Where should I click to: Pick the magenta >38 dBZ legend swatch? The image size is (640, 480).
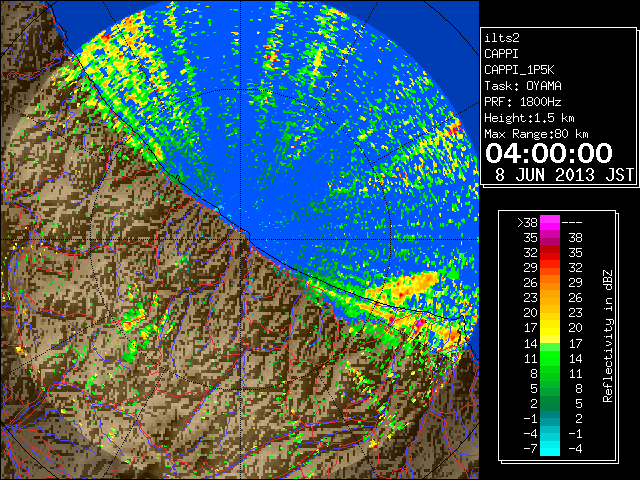click(550, 223)
